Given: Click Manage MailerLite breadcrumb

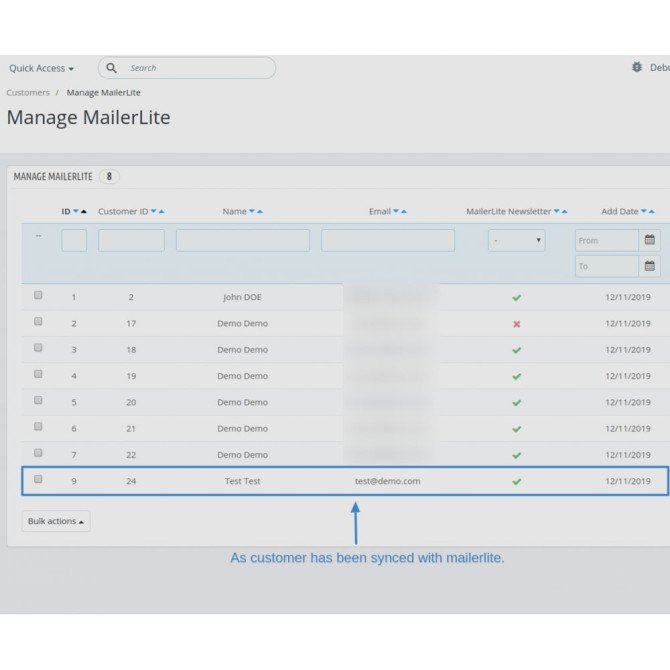Looking at the screenshot, I should click(103, 93).
